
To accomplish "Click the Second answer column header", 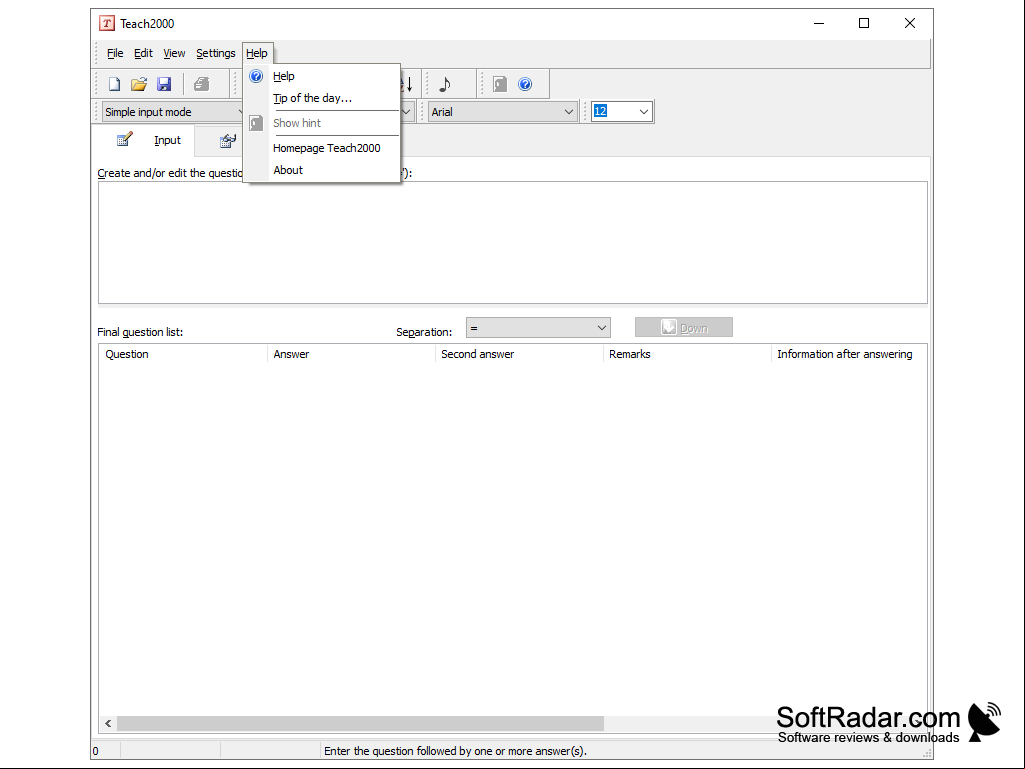I will (519, 354).
